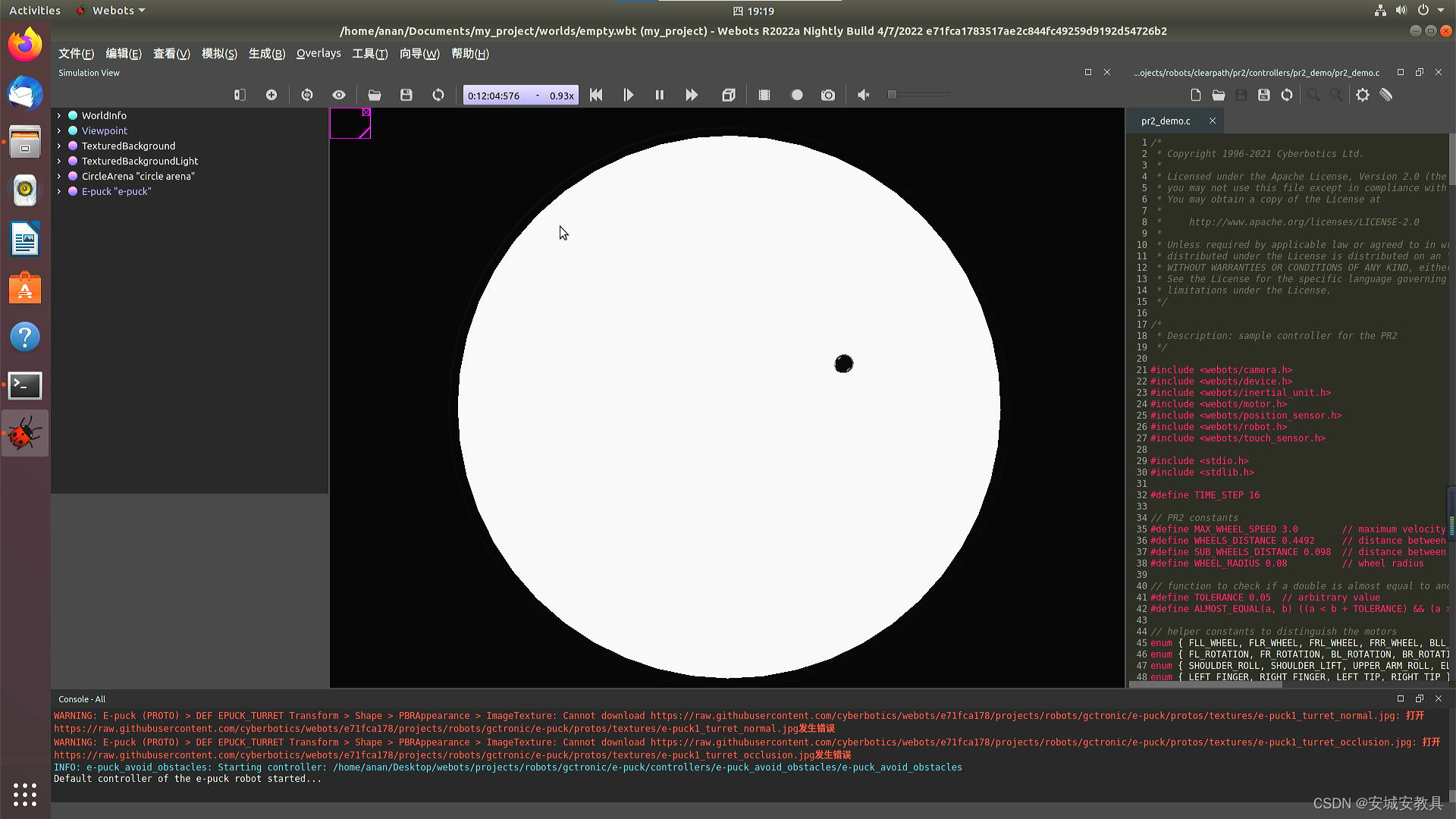
Task: Run the simulation in fast mode
Action: coord(692,95)
